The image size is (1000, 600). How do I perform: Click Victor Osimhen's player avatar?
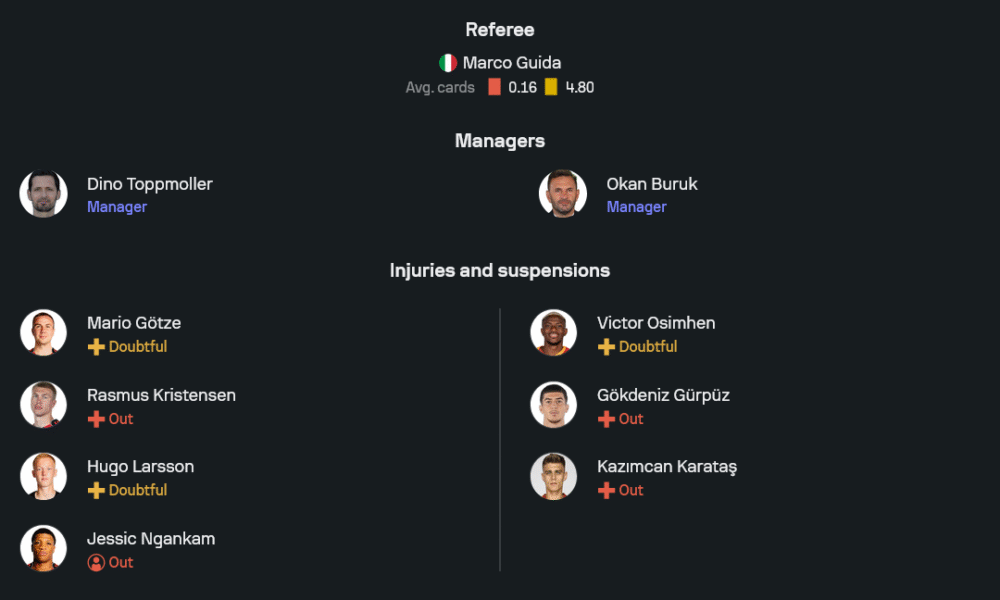click(553, 332)
